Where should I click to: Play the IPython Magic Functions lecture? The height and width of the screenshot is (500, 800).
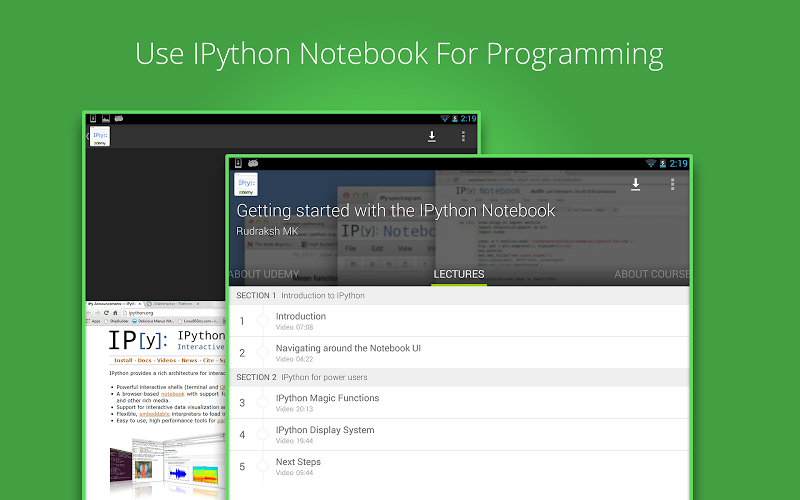pos(460,403)
